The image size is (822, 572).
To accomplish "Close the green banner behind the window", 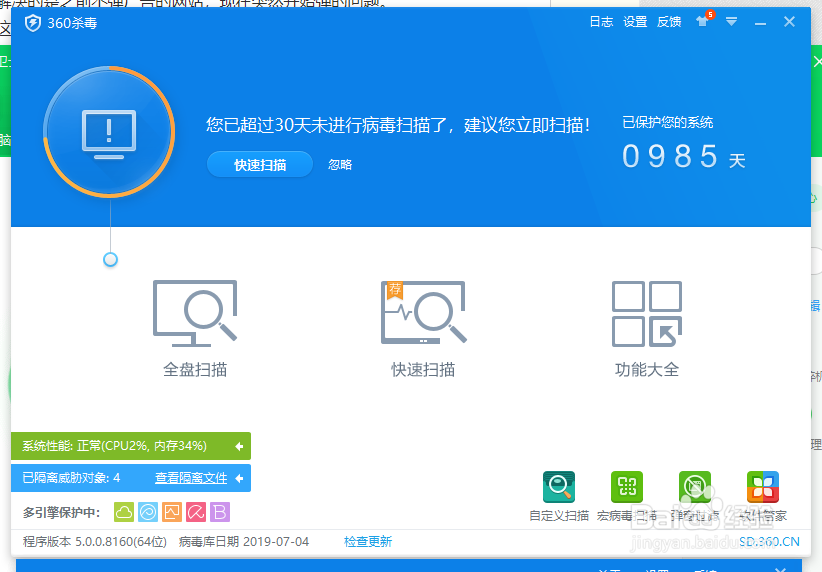I will point(817,62).
